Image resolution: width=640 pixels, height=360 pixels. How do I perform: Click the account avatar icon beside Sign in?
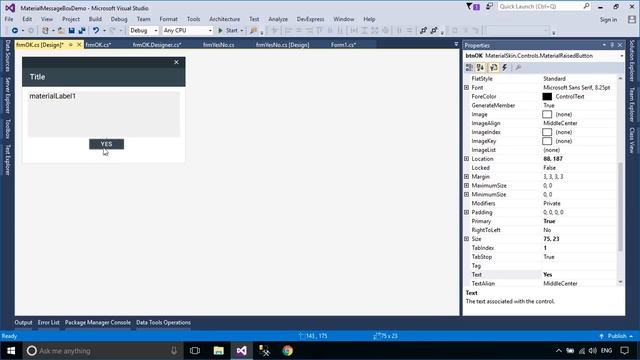[632, 19]
